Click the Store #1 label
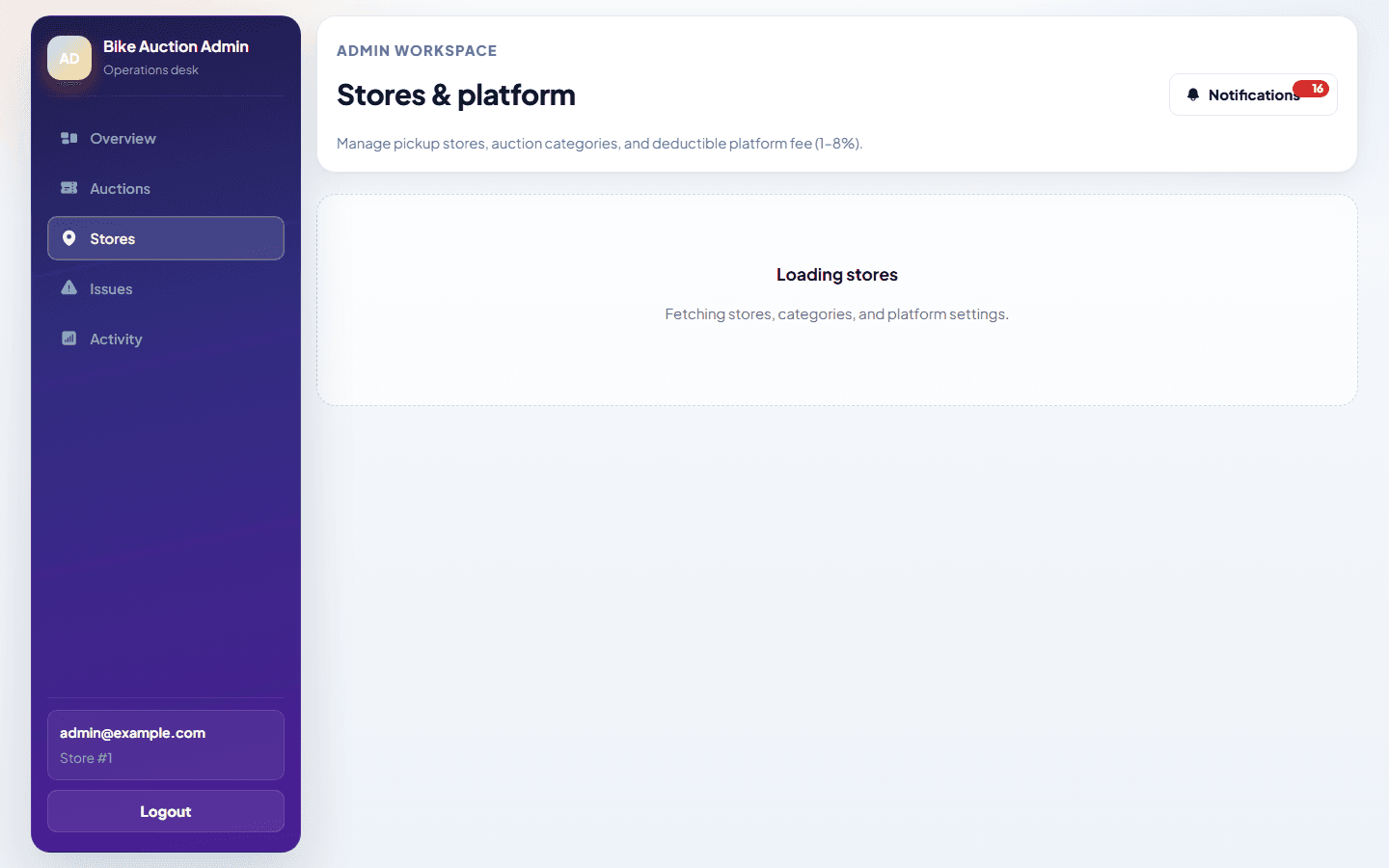Viewport: 1389px width, 868px height. point(86,758)
